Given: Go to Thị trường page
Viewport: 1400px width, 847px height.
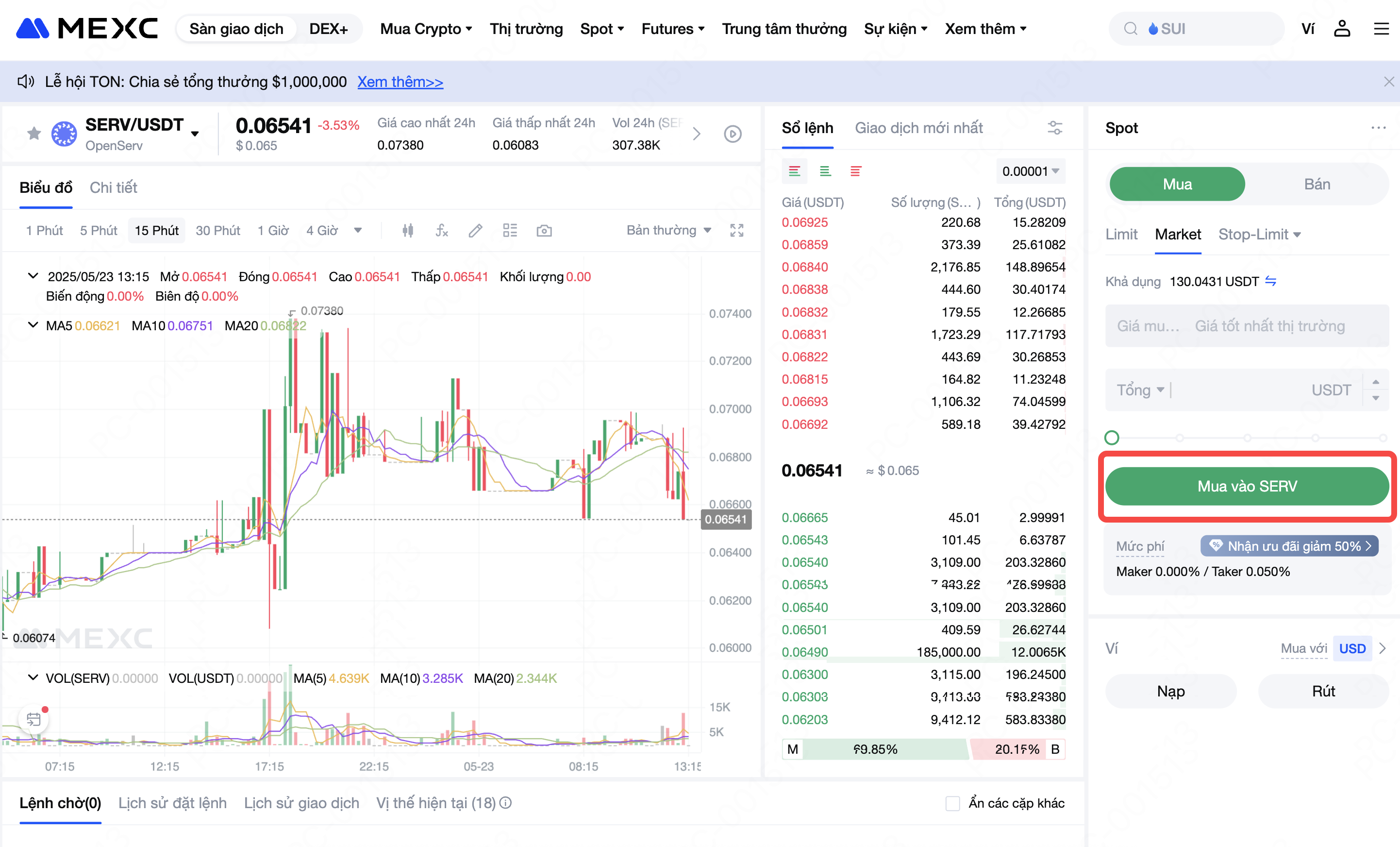Looking at the screenshot, I should click(526, 29).
